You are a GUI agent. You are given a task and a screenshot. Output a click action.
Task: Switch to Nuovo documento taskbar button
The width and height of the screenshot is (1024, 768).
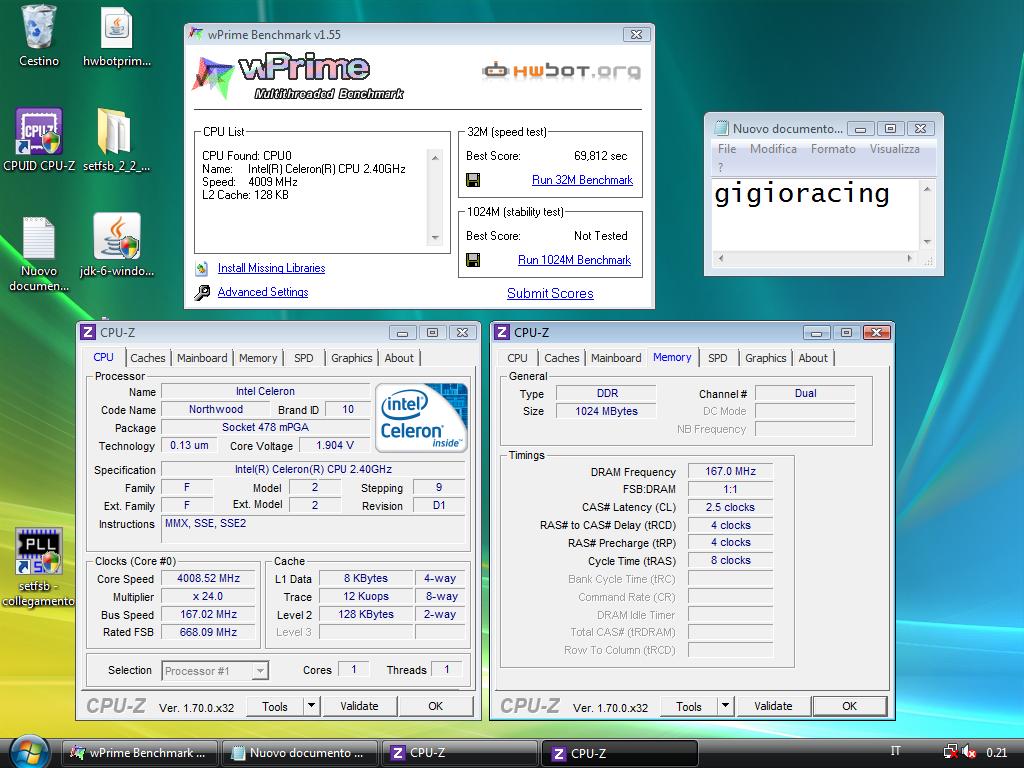pos(300,752)
